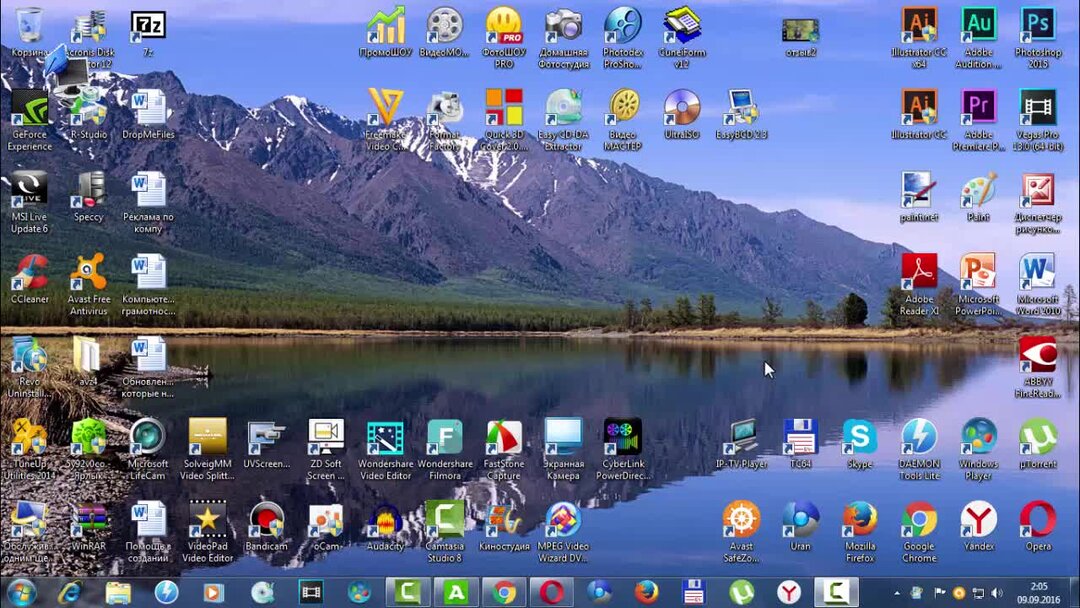Open the 7z archiver desktop shortcut
Screen dimensions: 1080x608
click(x=147, y=32)
